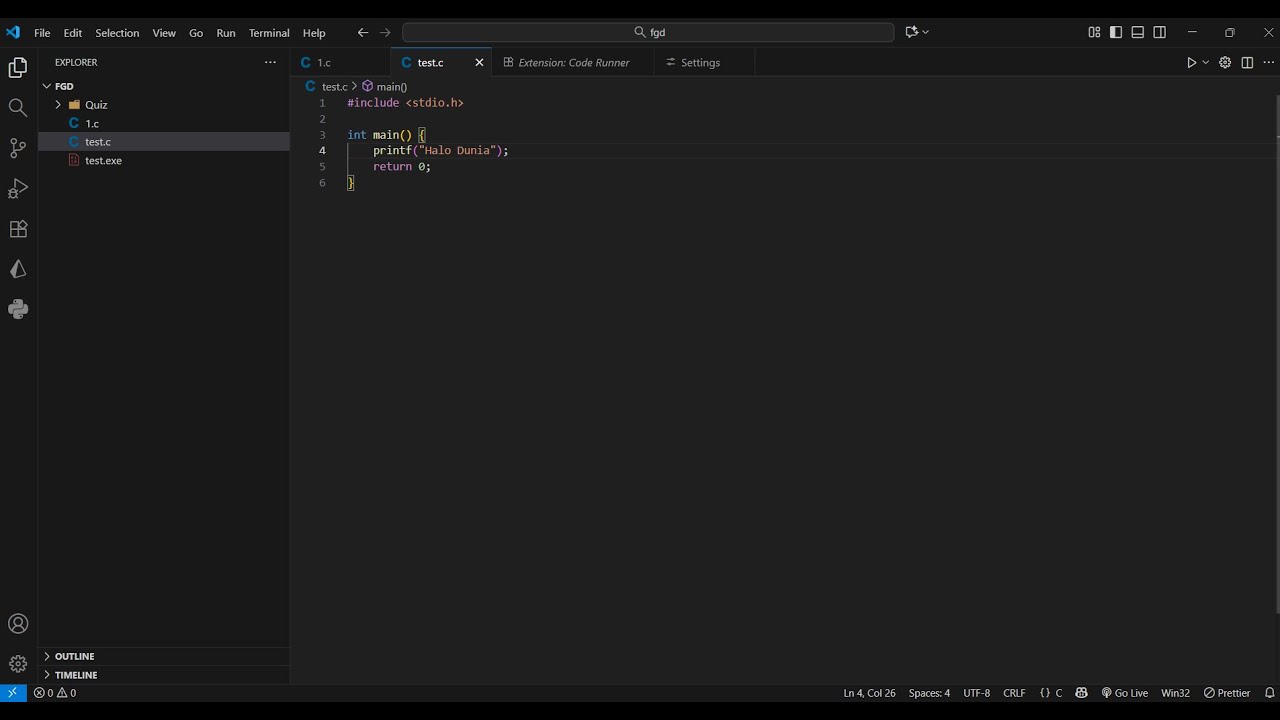Select language mode C in status bar
1280x720 pixels.
click(x=1051, y=693)
